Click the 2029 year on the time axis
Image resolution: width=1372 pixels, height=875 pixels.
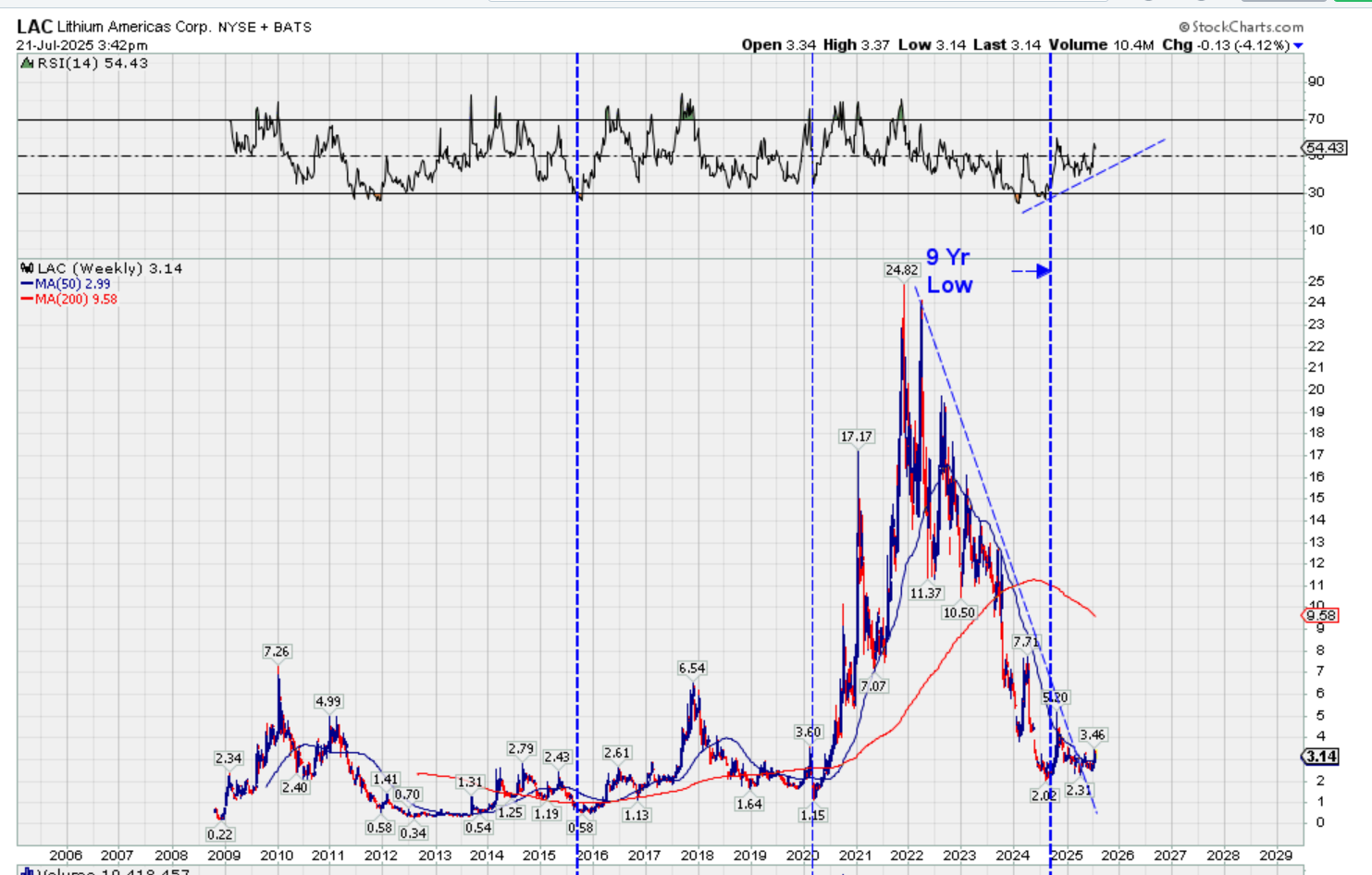(1276, 856)
